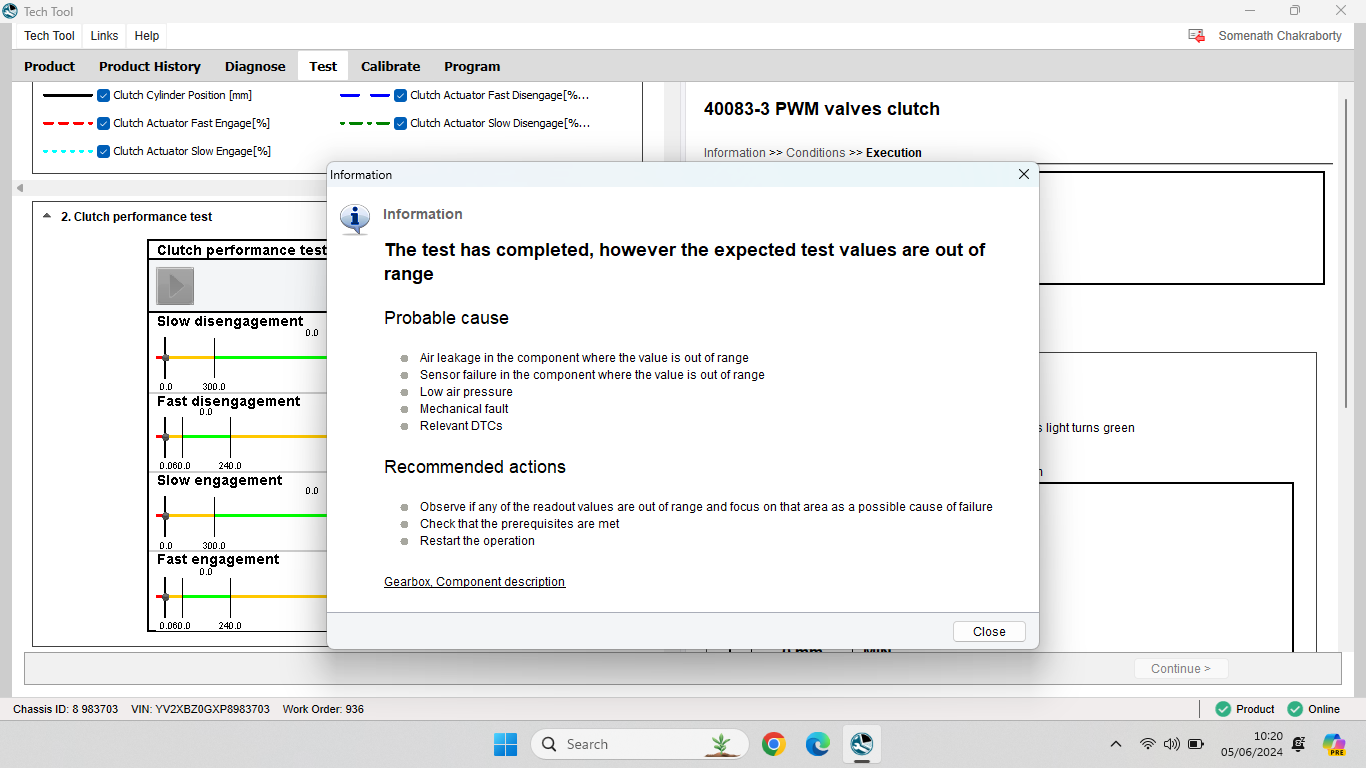Switch to the Product History tab

tap(150, 66)
